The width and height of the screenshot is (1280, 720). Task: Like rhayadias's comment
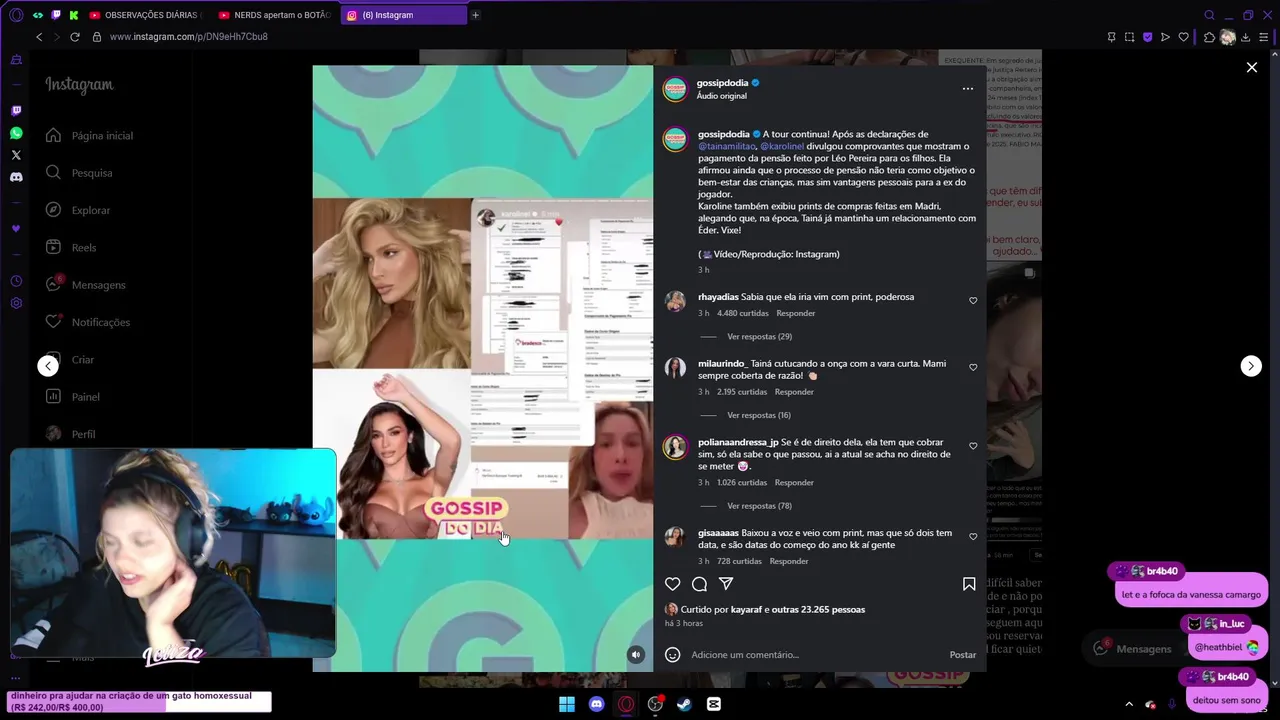(973, 300)
